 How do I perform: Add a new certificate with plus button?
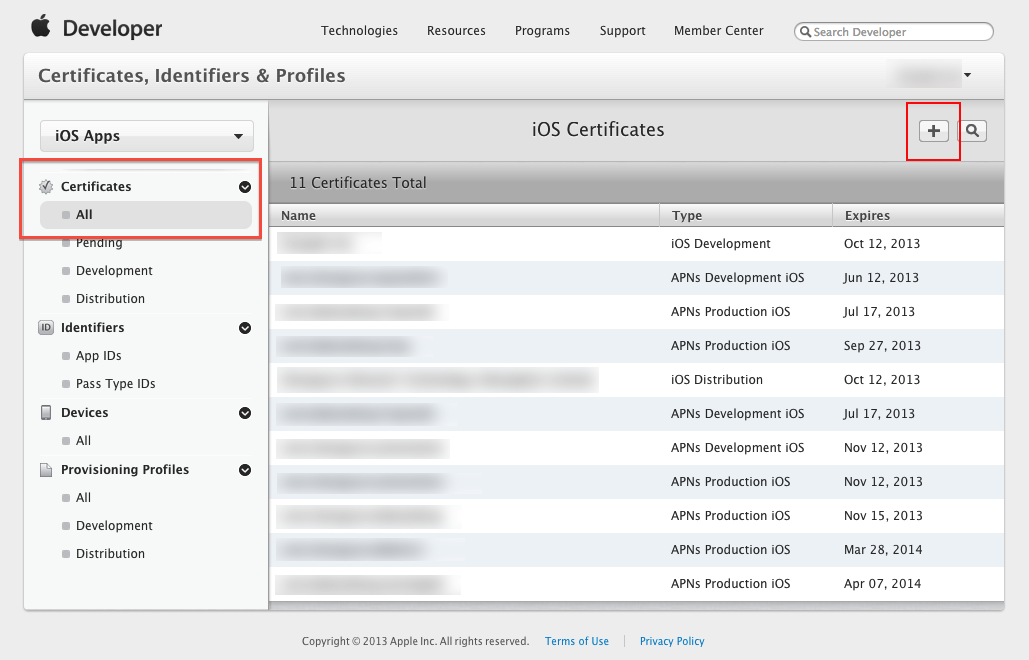tap(933, 131)
